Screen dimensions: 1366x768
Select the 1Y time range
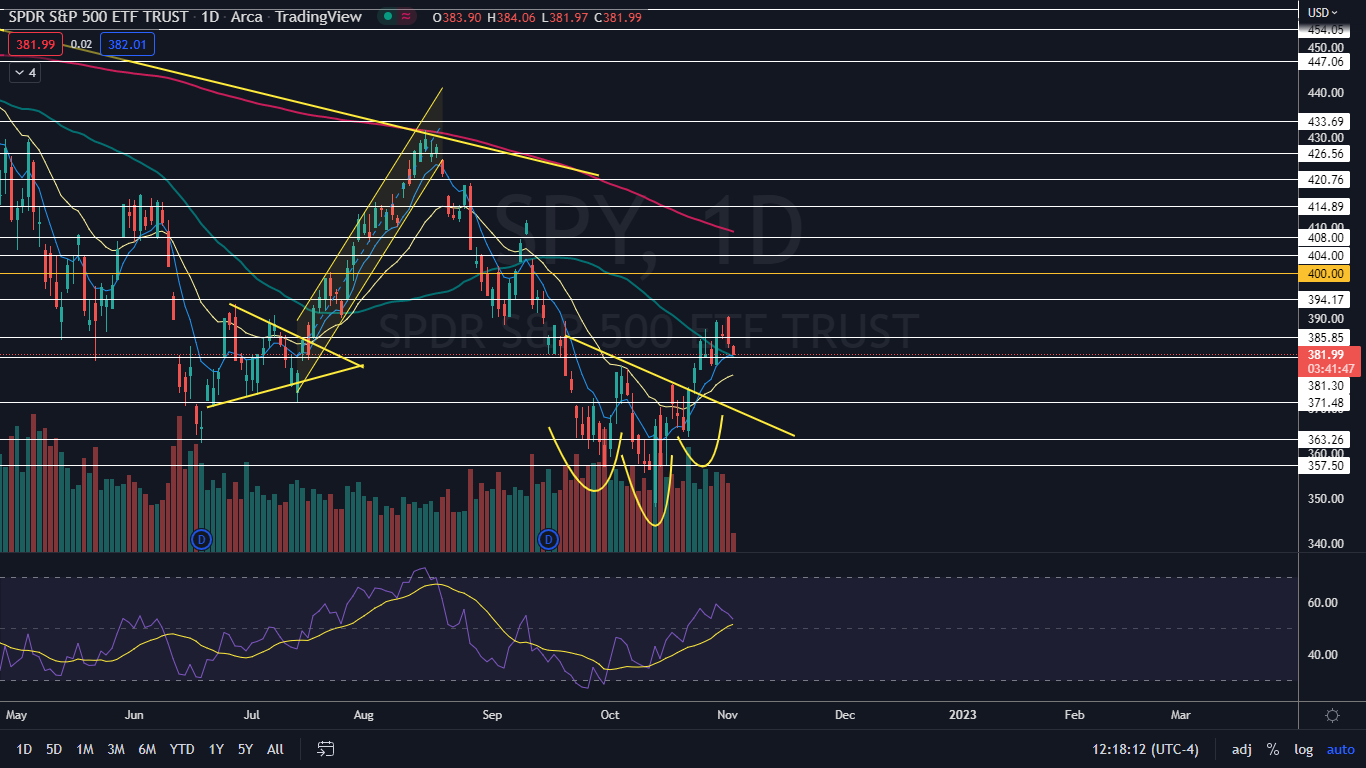tap(216, 749)
